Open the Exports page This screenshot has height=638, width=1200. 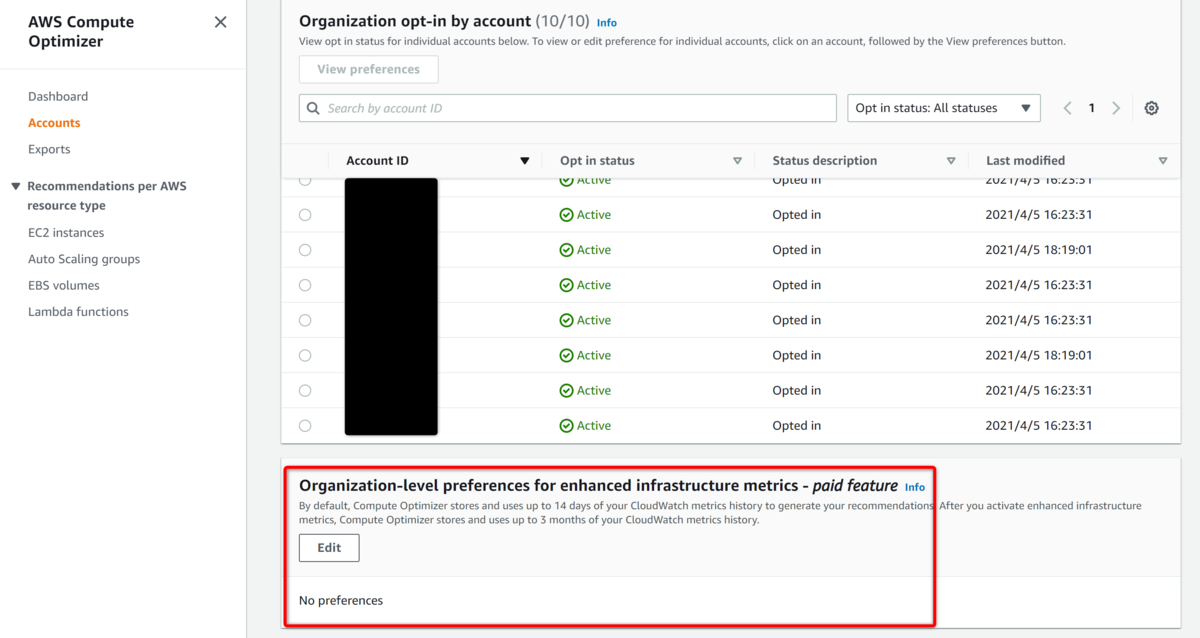[x=49, y=149]
